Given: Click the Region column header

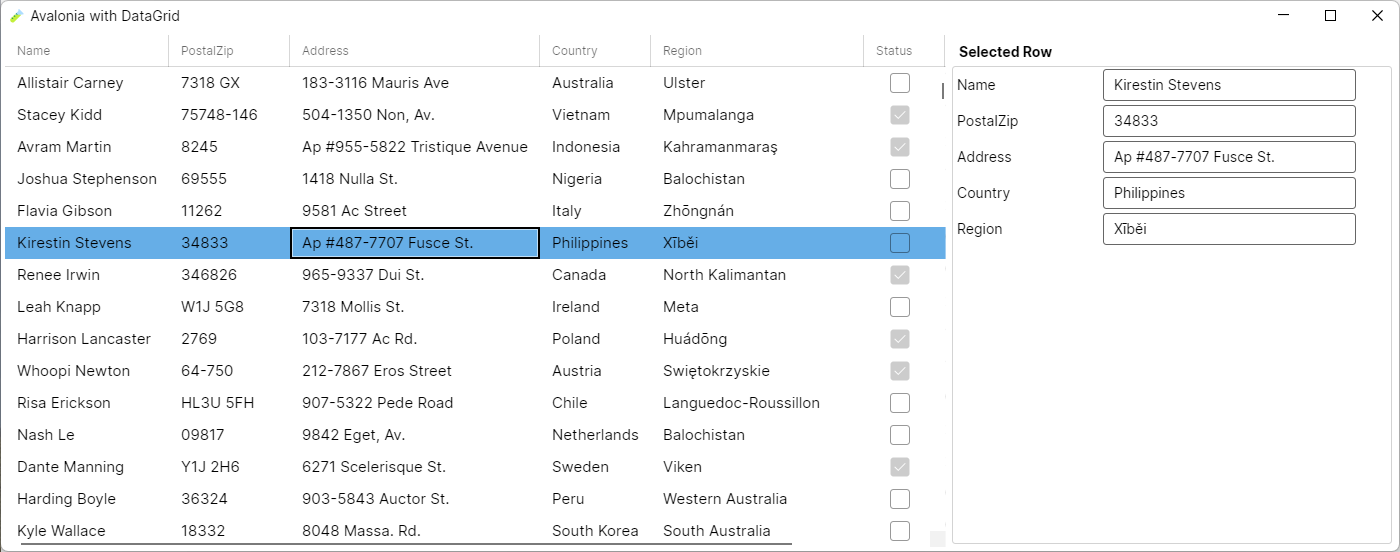Looking at the screenshot, I should [x=757, y=51].
